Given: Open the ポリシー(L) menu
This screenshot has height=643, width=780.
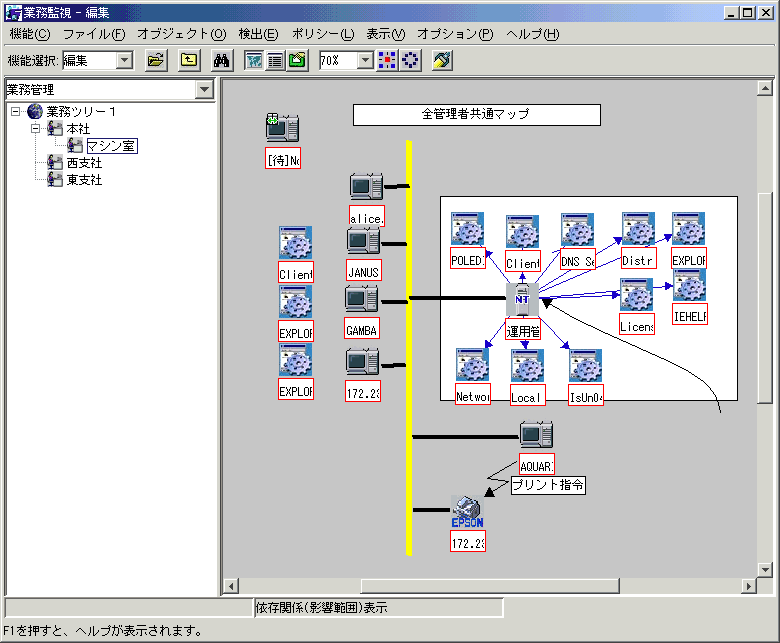Looking at the screenshot, I should (x=323, y=34).
